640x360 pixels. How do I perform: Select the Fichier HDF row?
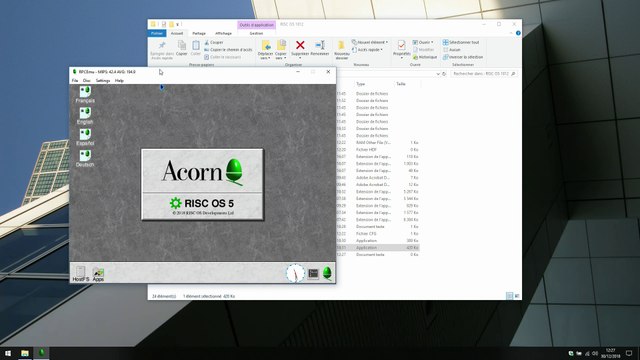pyautogui.click(x=378, y=150)
